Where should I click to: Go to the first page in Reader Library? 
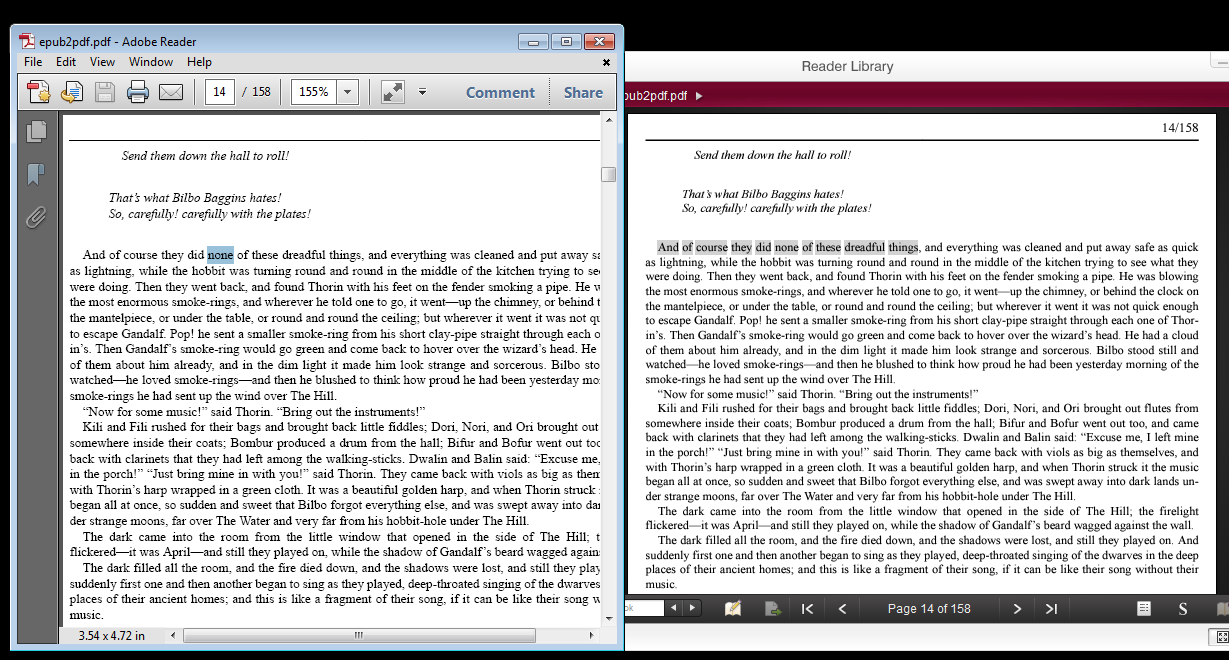(808, 609)
